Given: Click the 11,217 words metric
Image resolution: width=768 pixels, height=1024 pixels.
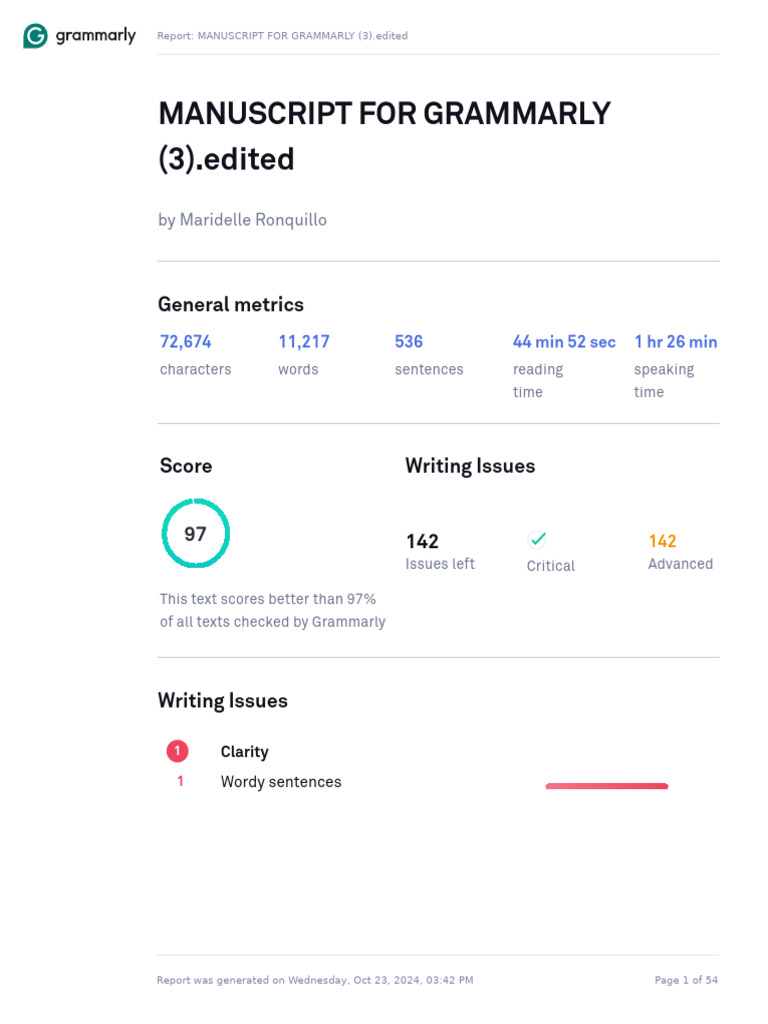Looking at the screenshot, I should [304, 342].
